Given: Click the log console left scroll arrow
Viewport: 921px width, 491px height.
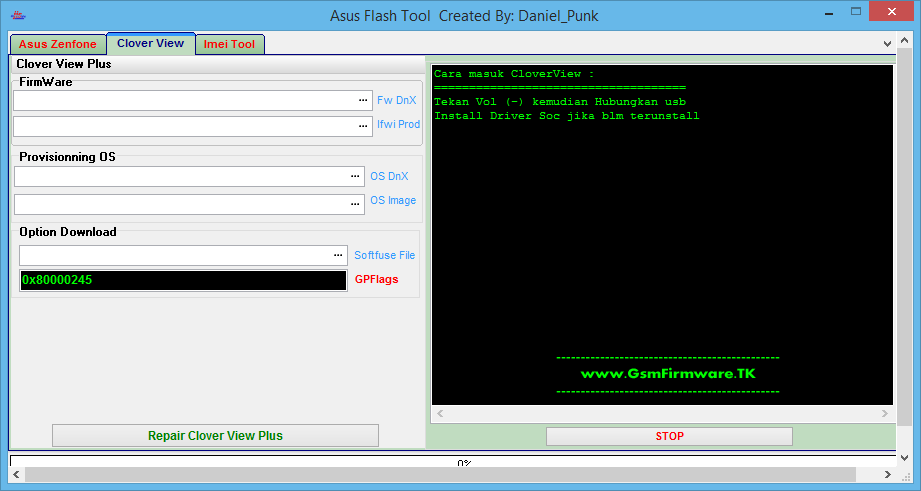Looking at the screenshot, I should pyautogui.click(x=440, y=413).
